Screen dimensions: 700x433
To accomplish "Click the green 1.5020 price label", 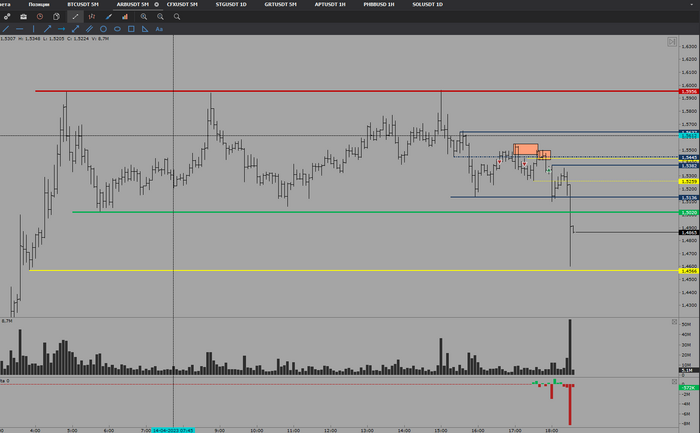I will click(688, 212).
